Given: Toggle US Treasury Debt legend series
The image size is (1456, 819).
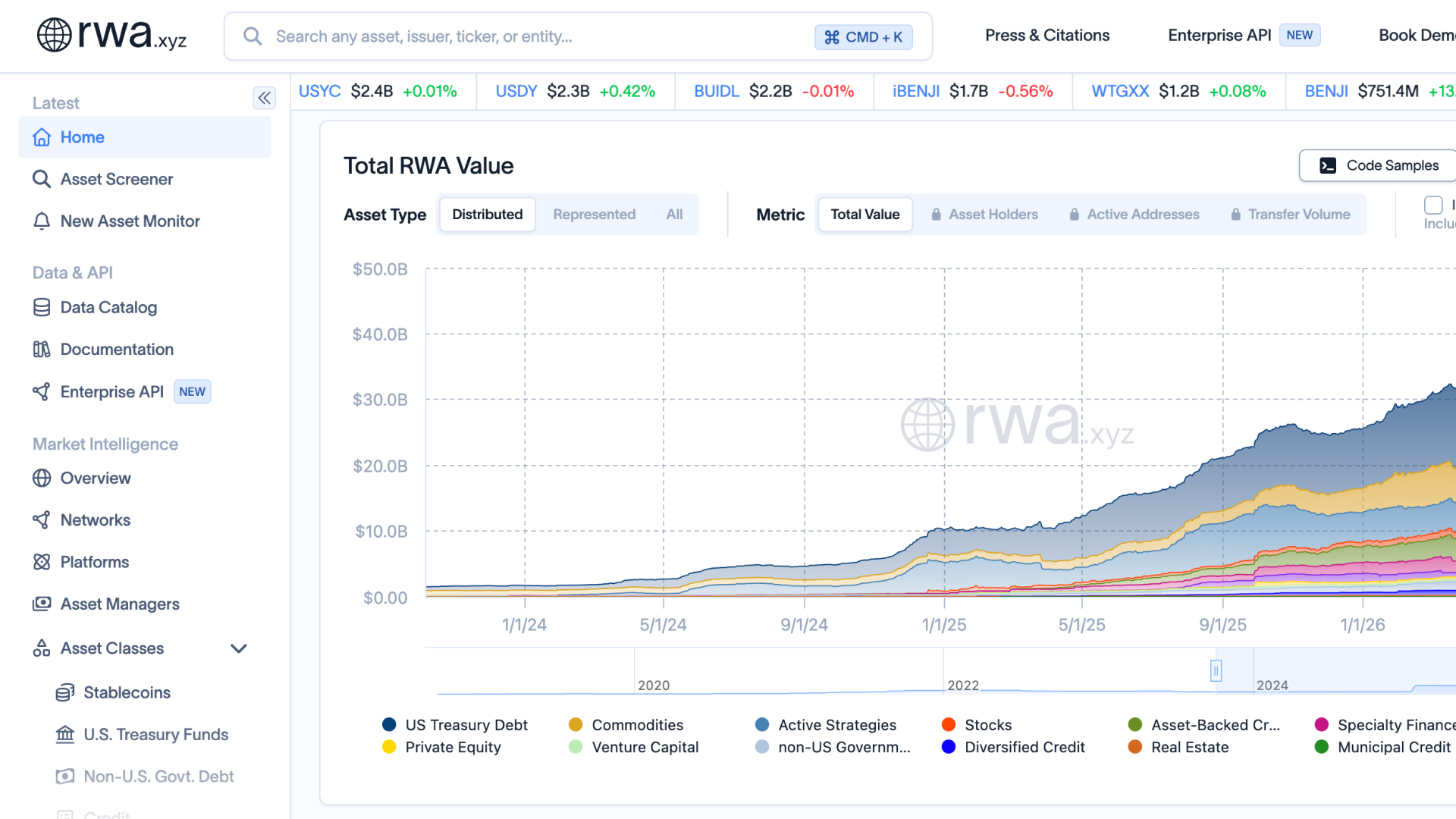Looking at the screenshot, I should click(455, 725).
